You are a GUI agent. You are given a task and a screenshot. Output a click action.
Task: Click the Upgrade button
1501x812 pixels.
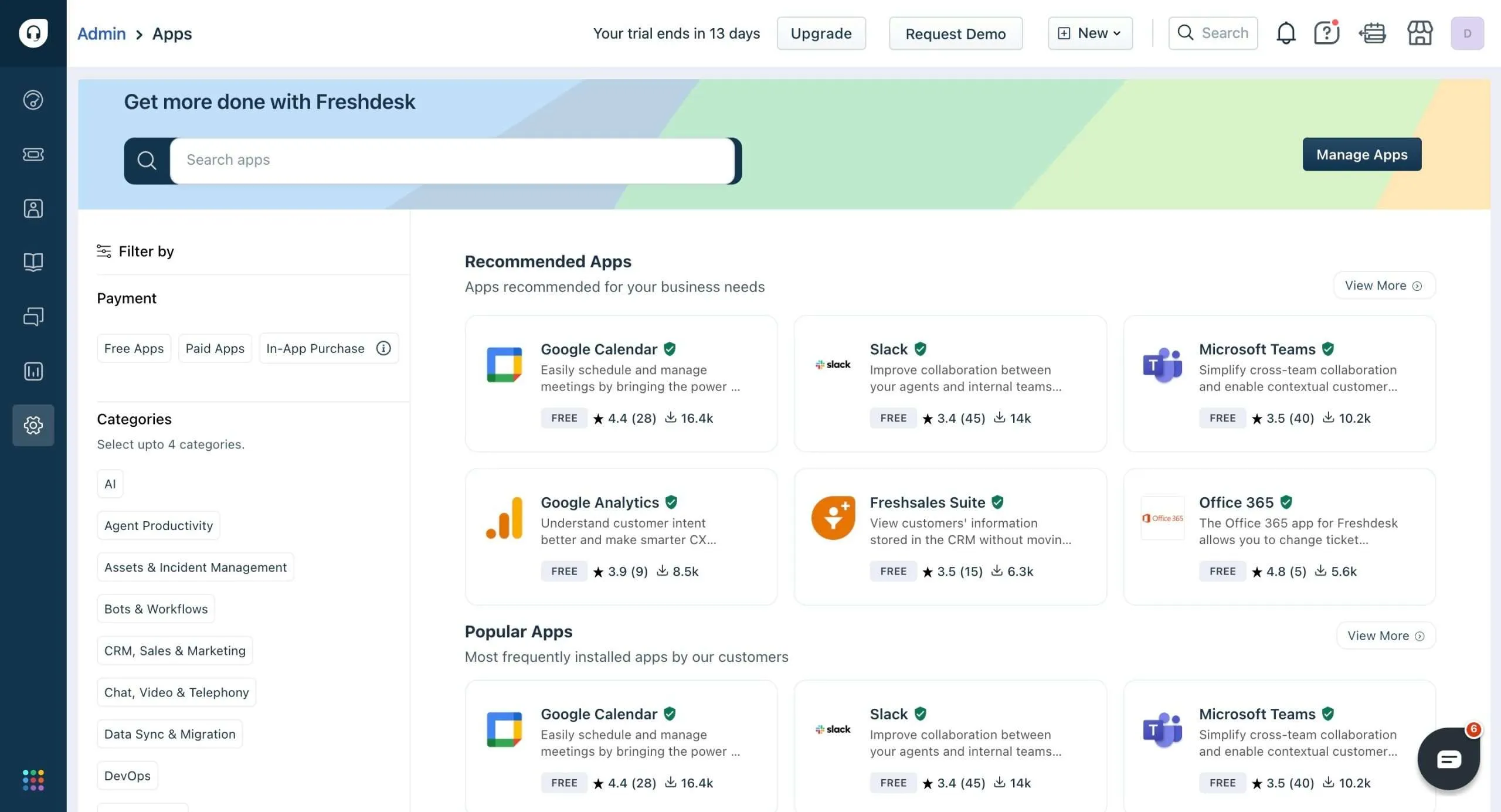(821, 33)
